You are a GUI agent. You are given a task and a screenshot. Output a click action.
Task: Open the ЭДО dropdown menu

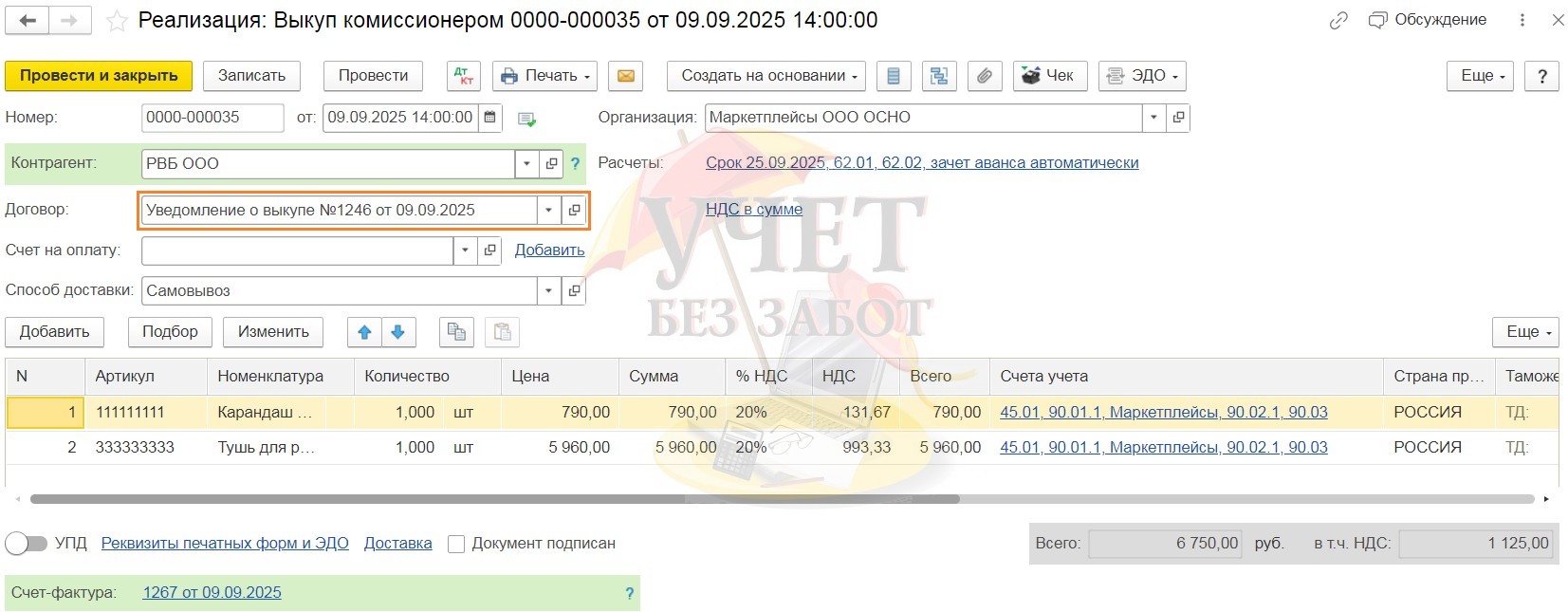1143,76
